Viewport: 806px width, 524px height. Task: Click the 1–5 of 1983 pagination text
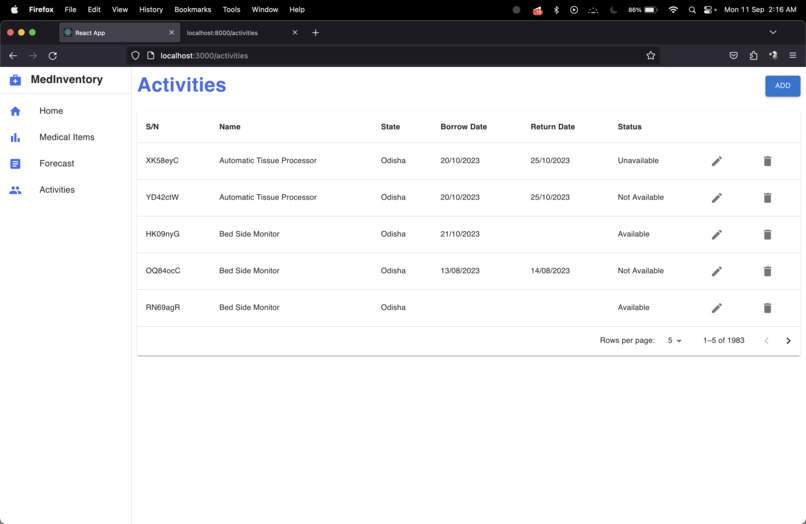tap(724, 340)
